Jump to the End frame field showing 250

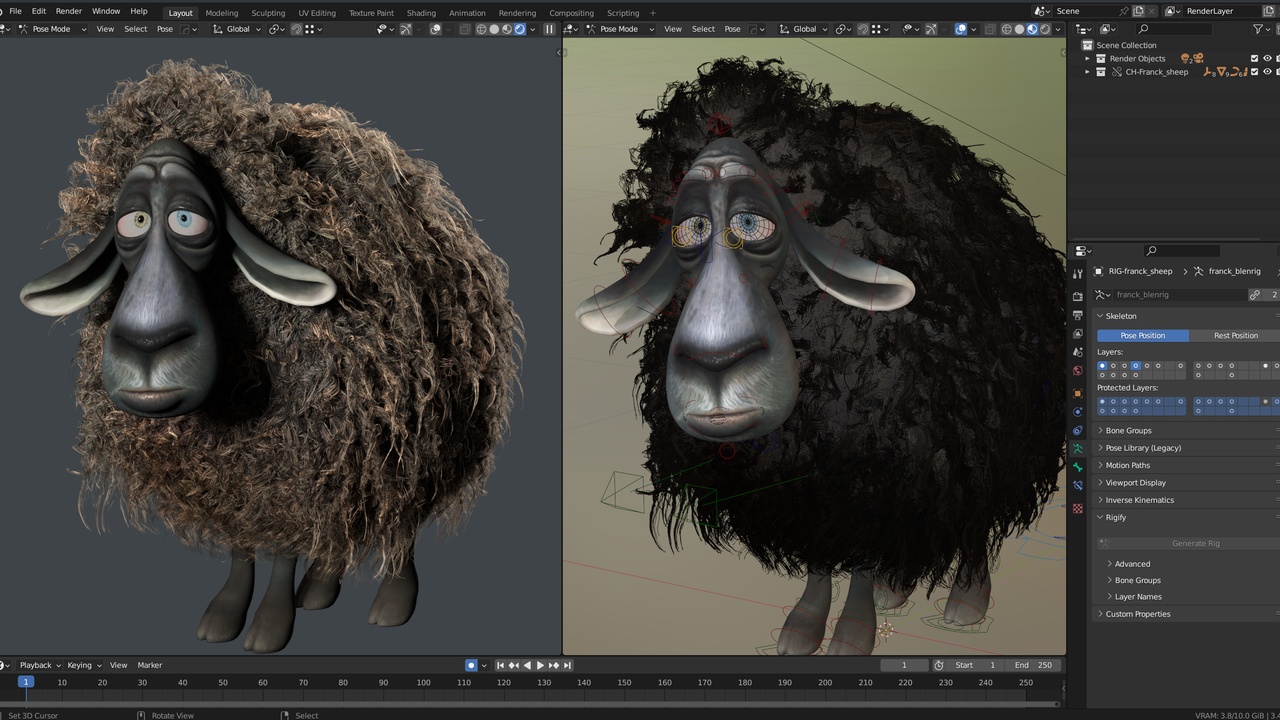coord(1034,664)
